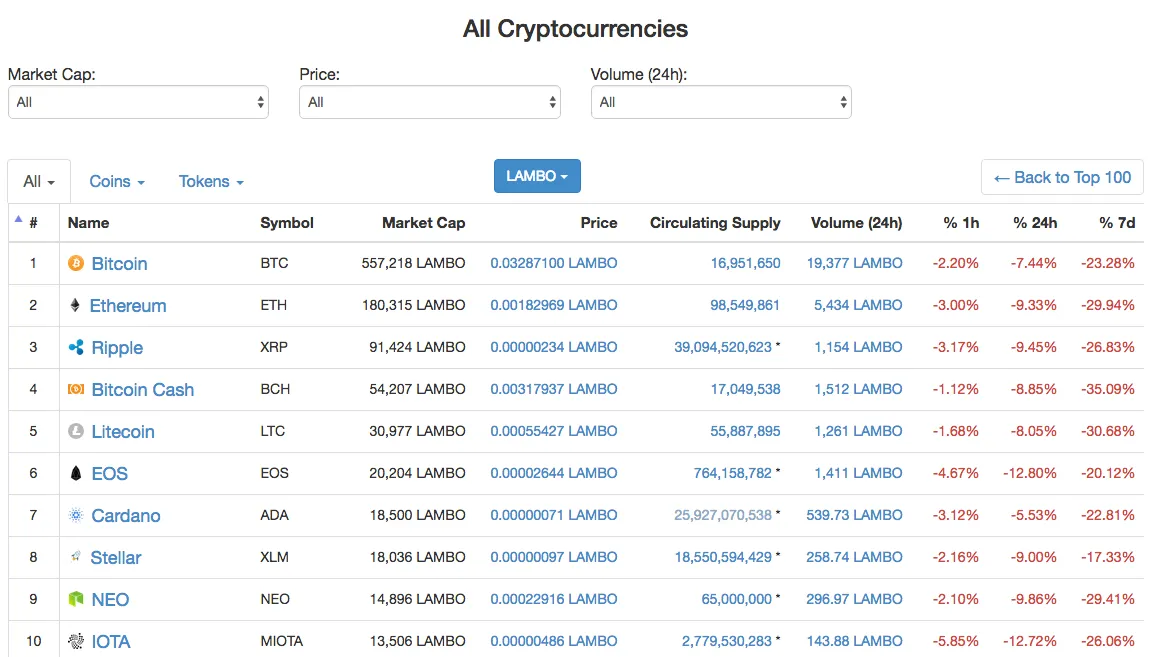Open the Bitcoin Cash link
Screen dimensions: 1154x657
pyautogui.click(x=143, y=389)
